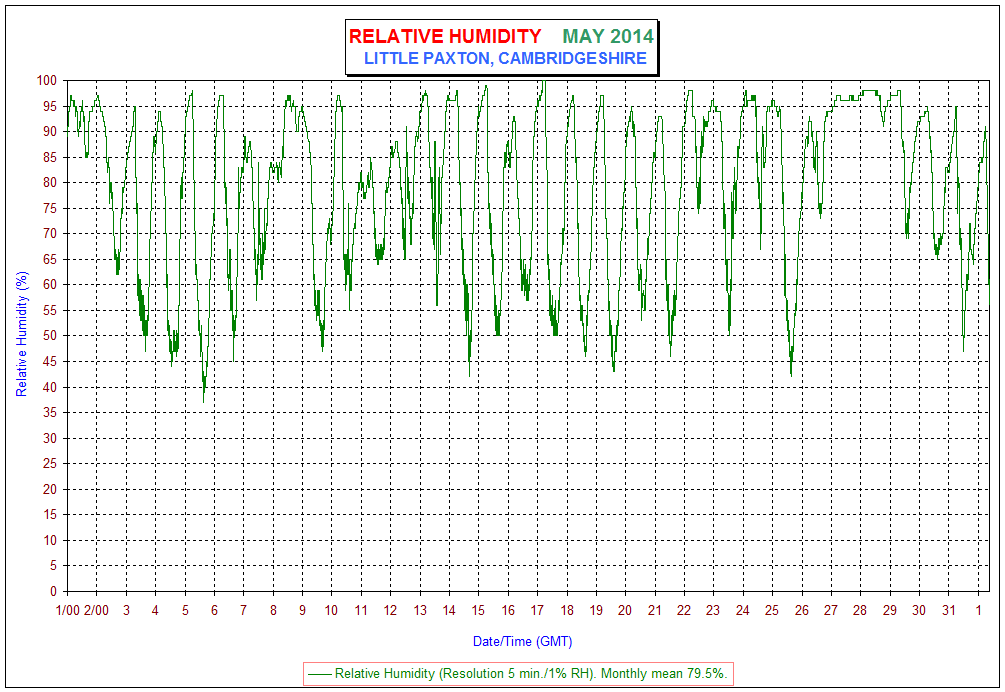
Task: Click the y-axis value 50
Action: 50,336
